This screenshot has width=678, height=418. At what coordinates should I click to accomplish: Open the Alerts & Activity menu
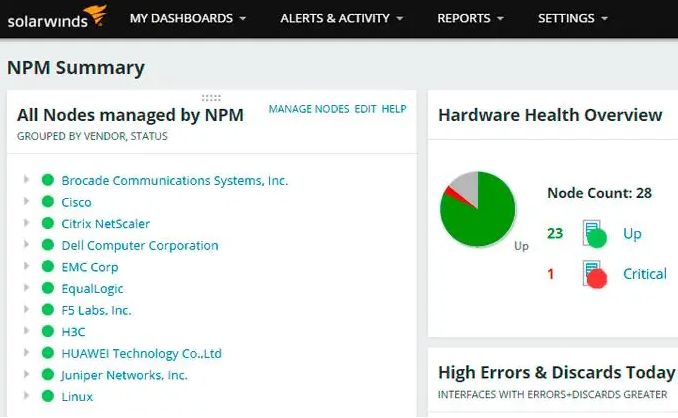tap(342, 18)
